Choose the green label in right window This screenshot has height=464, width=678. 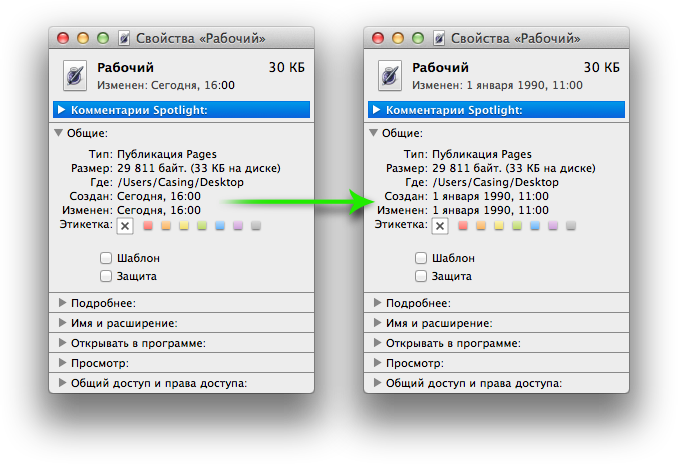[517, 225]
